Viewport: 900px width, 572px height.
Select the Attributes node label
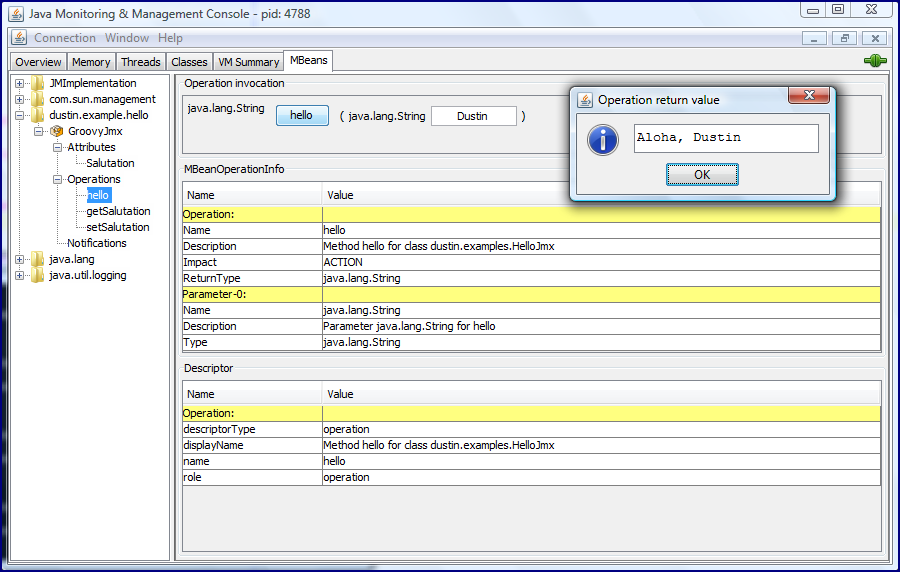(91, 147)
